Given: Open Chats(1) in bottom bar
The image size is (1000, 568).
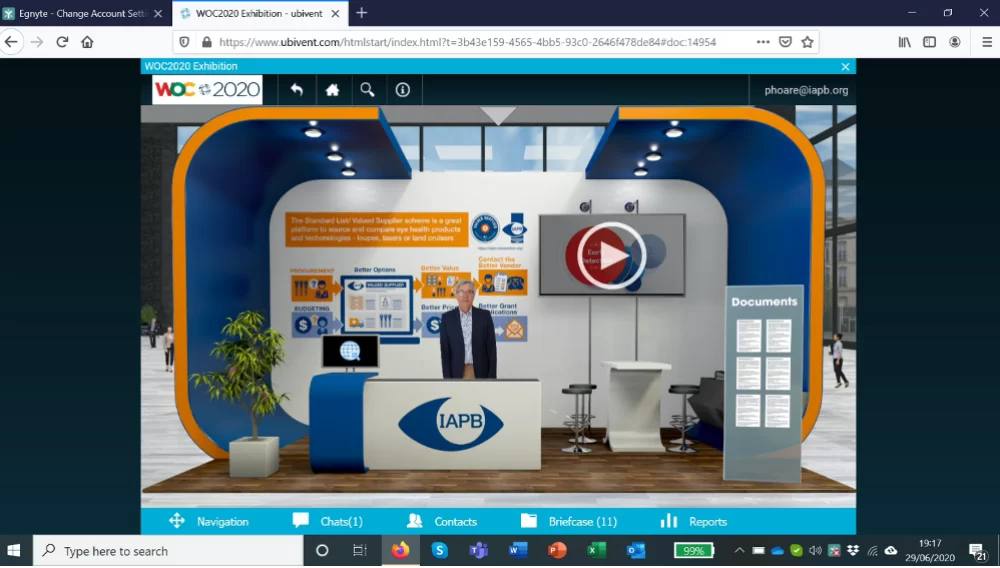Looking at the screenshot, I should tap(328, 521).
